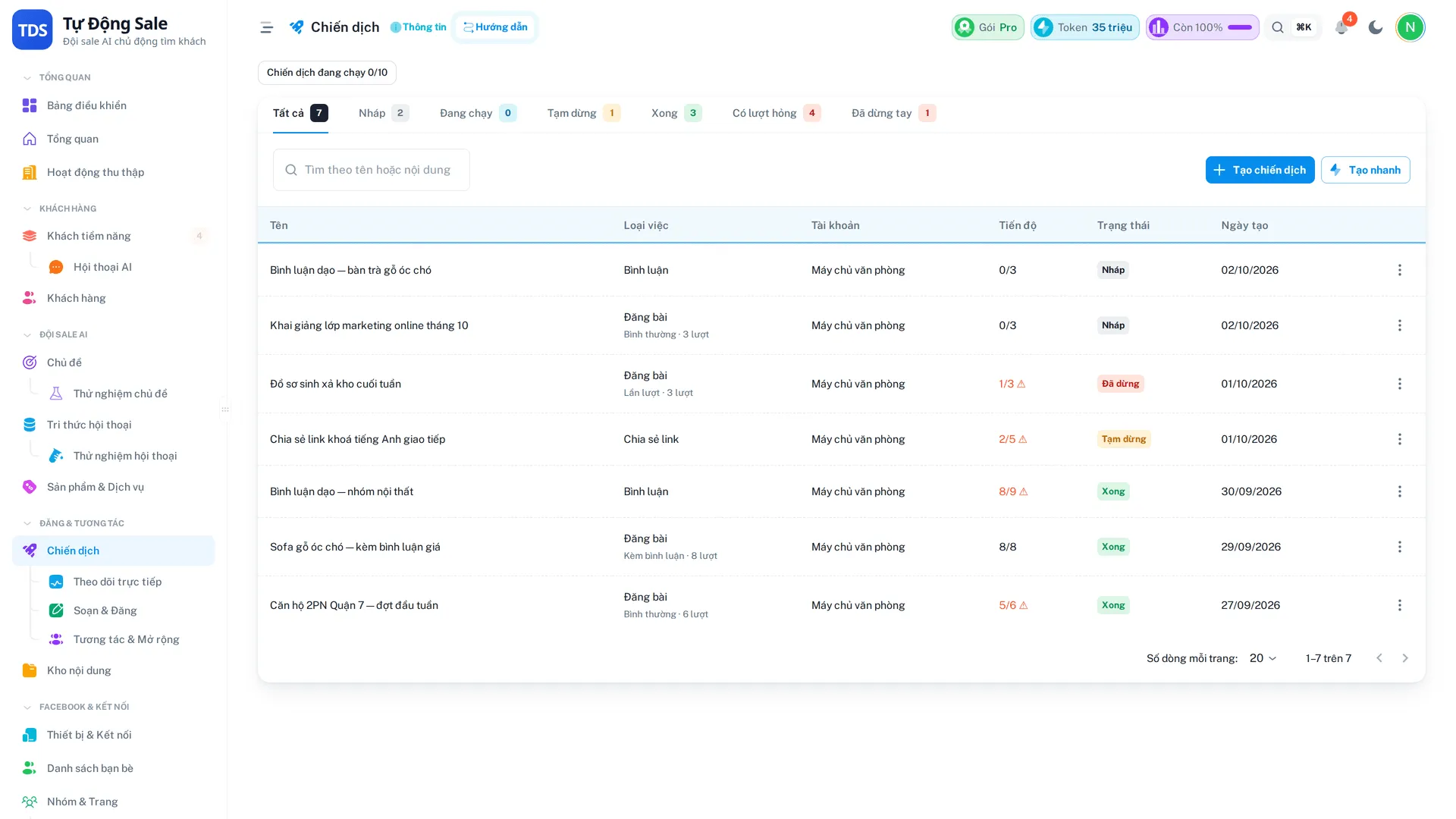Click the Tạo nhanh button
The width and height of the screenshot is (1456, 819).
[x=1365, y=170]
